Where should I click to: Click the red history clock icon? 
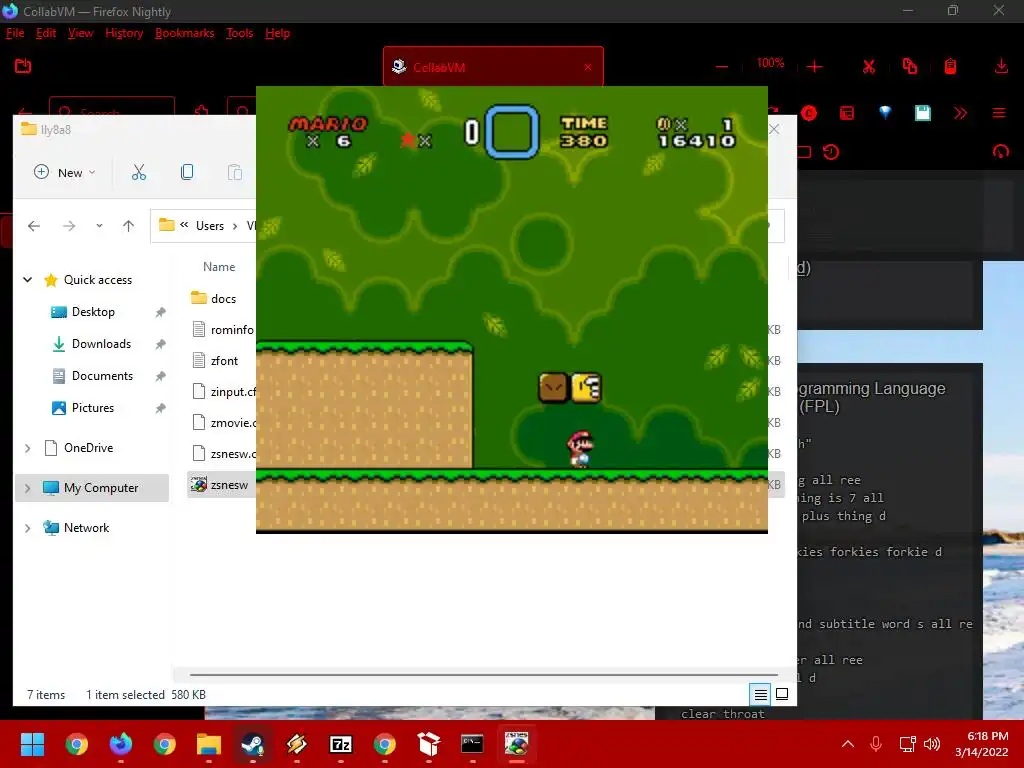(x=831, y=152)
